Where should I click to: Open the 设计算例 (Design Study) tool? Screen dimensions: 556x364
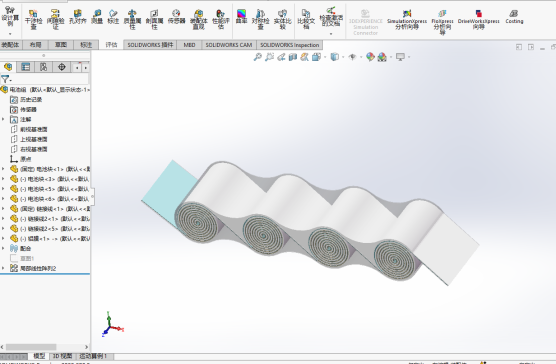[10, 17]
